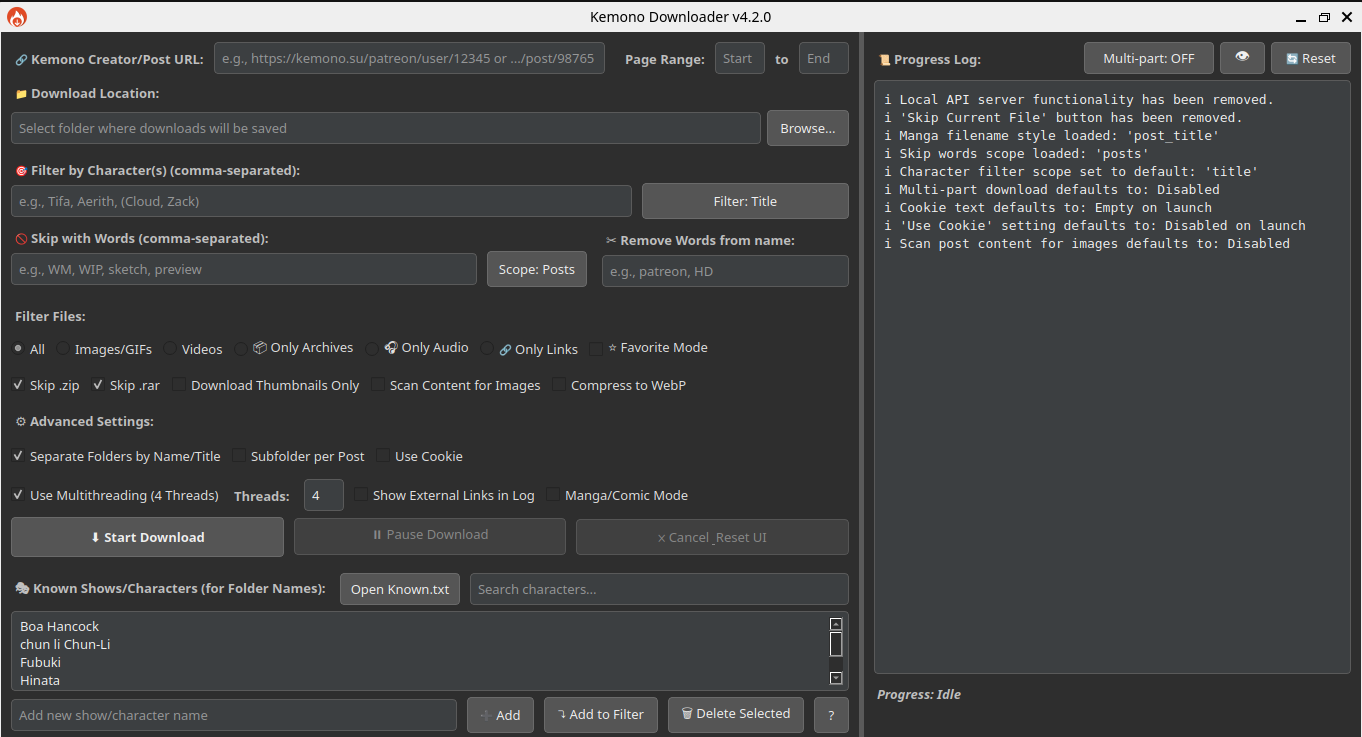
Task: Toggle the Multi-part: OFF button
Action: click(x=1148, y=58)
